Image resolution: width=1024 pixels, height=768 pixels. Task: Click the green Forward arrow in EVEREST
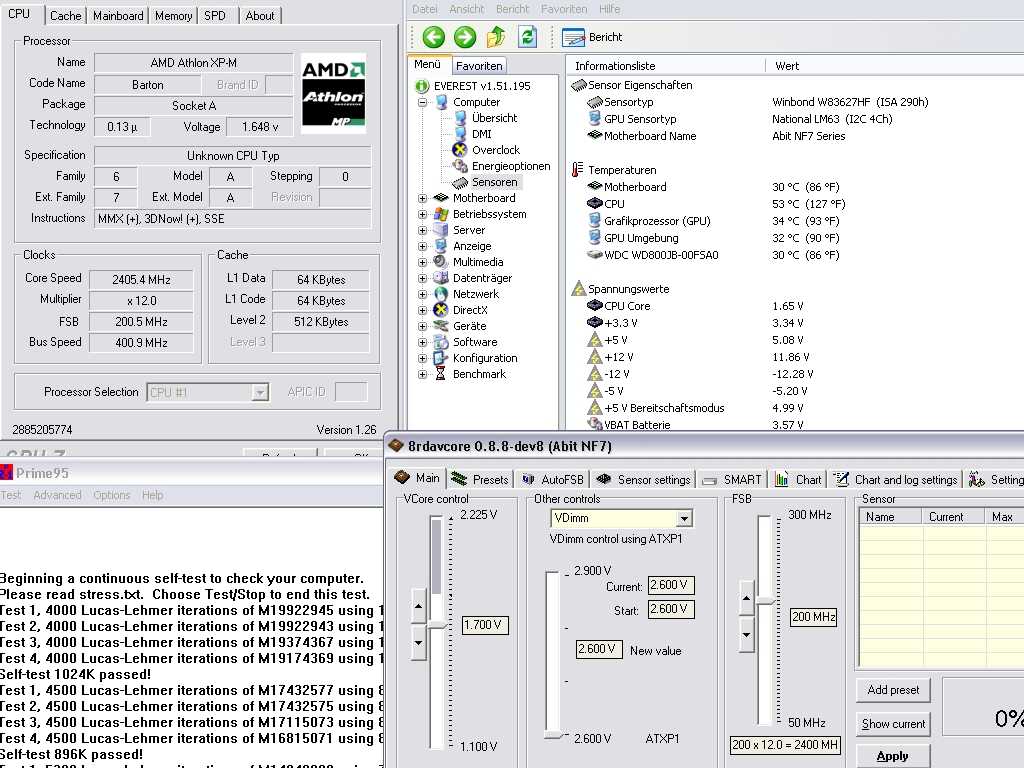point(465,37)
